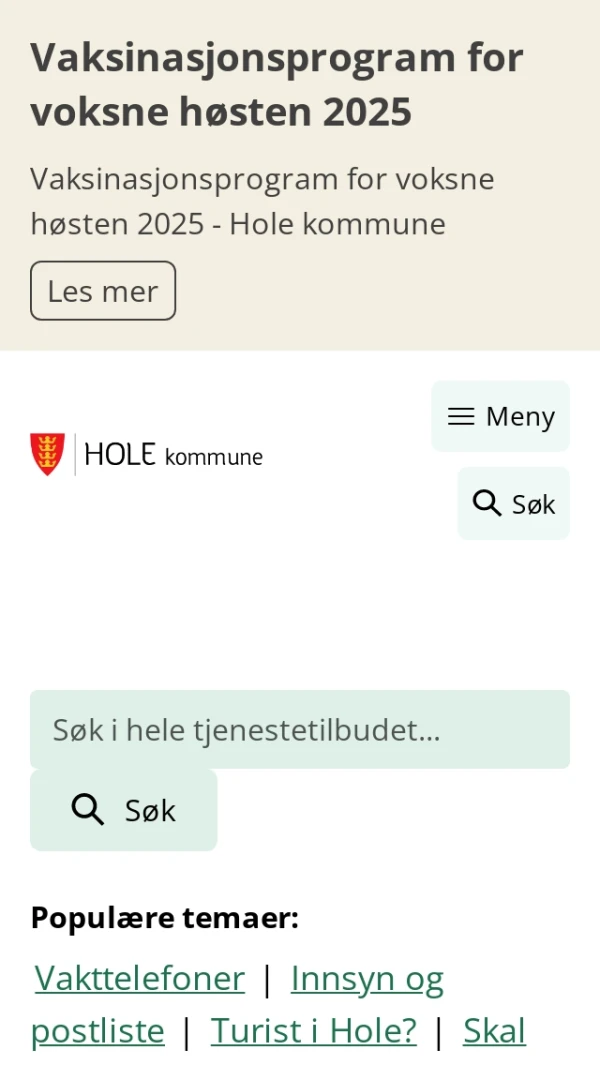Viewport: 600px width, 1065px height.
Task: Click the Les mer button
Action: click(x=103, y=290)
